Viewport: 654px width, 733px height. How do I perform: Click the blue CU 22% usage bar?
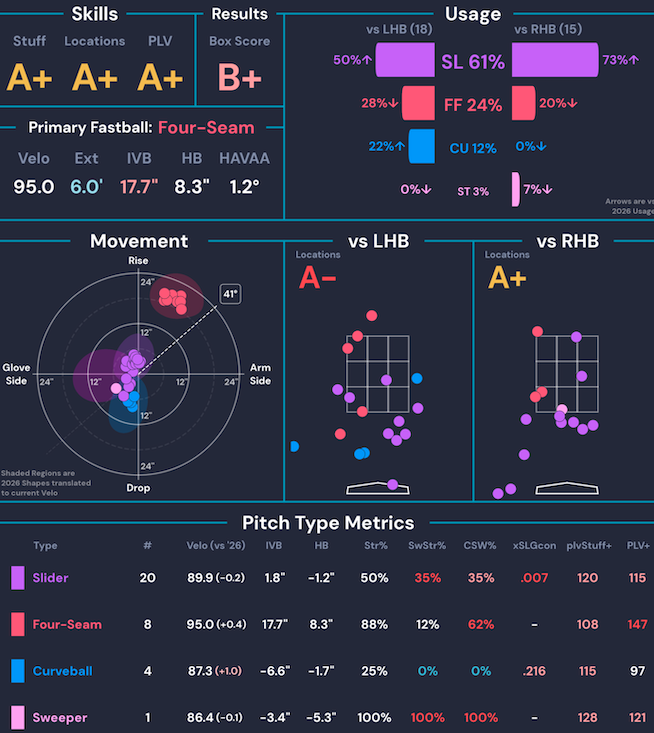[422, 146]
